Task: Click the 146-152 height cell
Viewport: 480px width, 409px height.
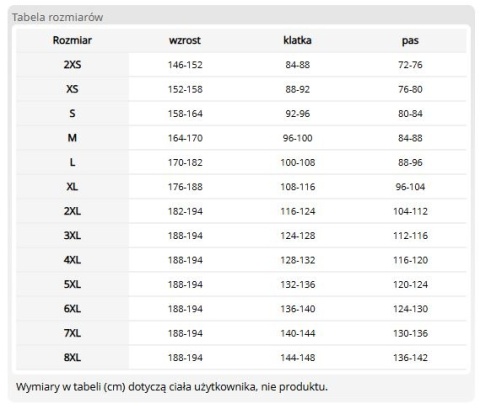Action: 185,65
